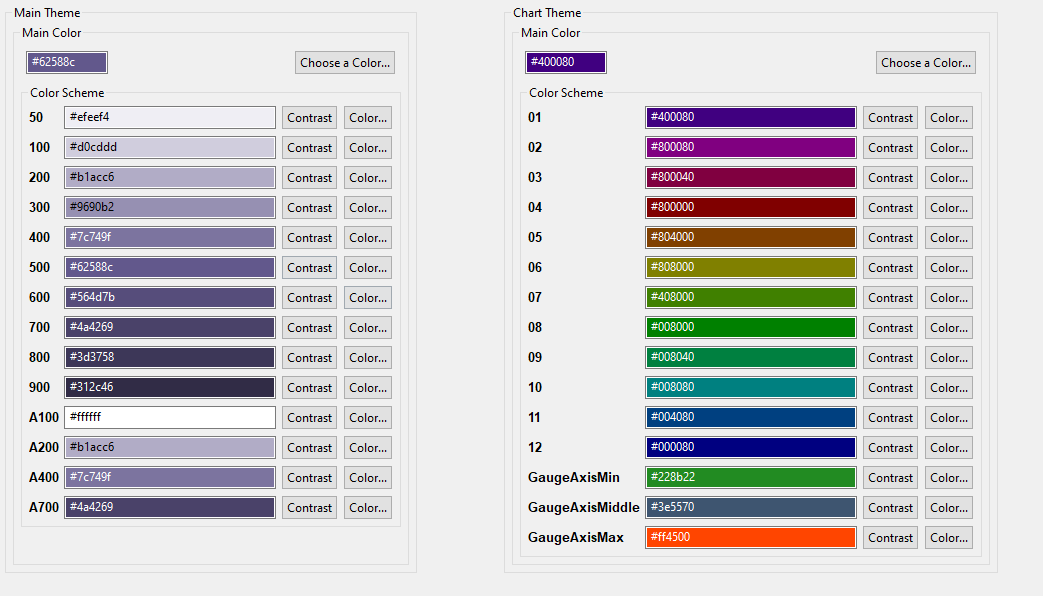Click the white #ffffff swatch at A100
This screenshot has width=1043, height=596.
point(169,417)
